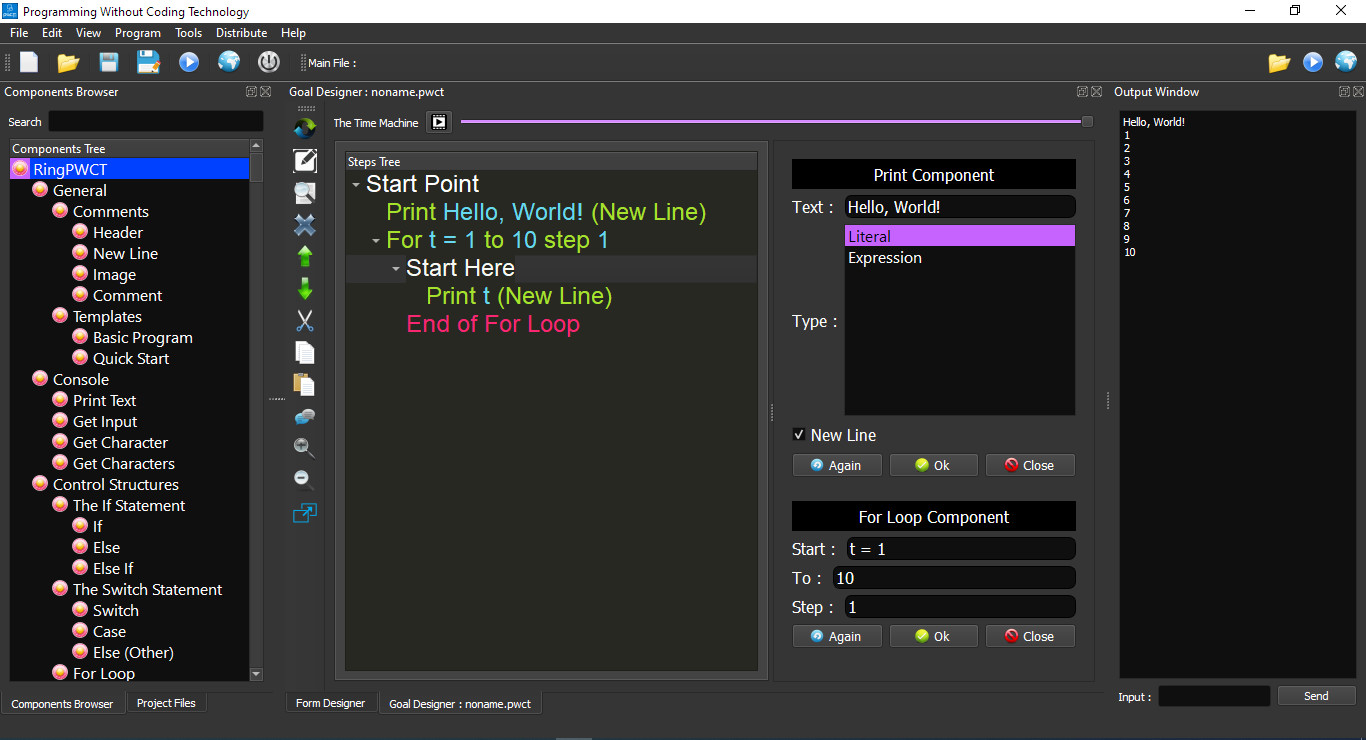Move step up with green arrow icon

click(304, 256)
